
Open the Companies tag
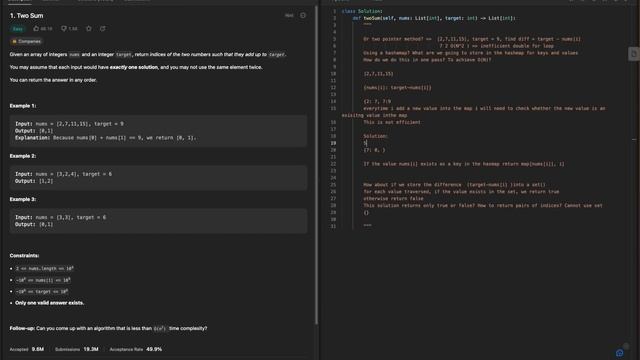27,41
